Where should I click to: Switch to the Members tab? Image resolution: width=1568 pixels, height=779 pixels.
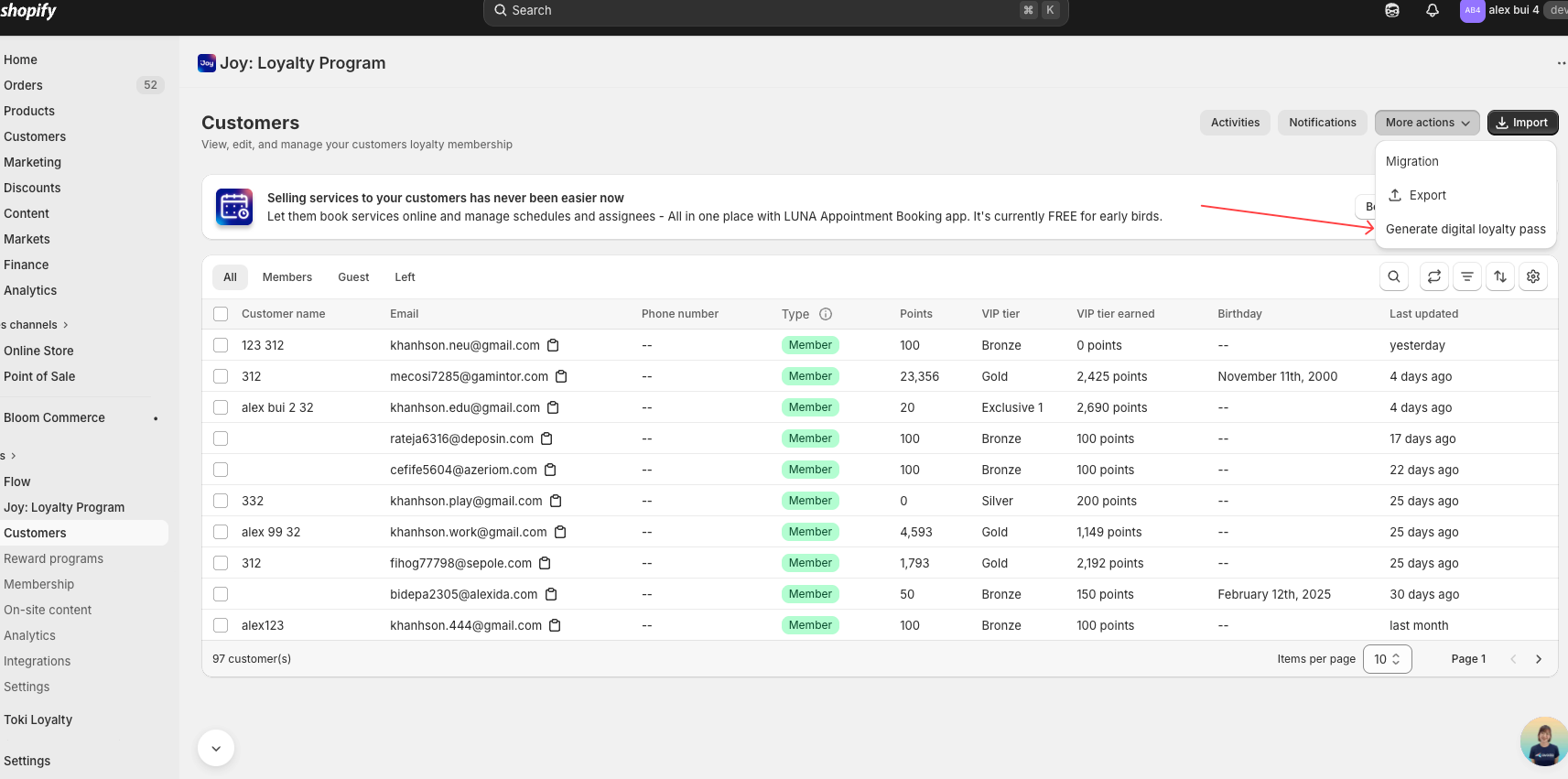(287, 277)
